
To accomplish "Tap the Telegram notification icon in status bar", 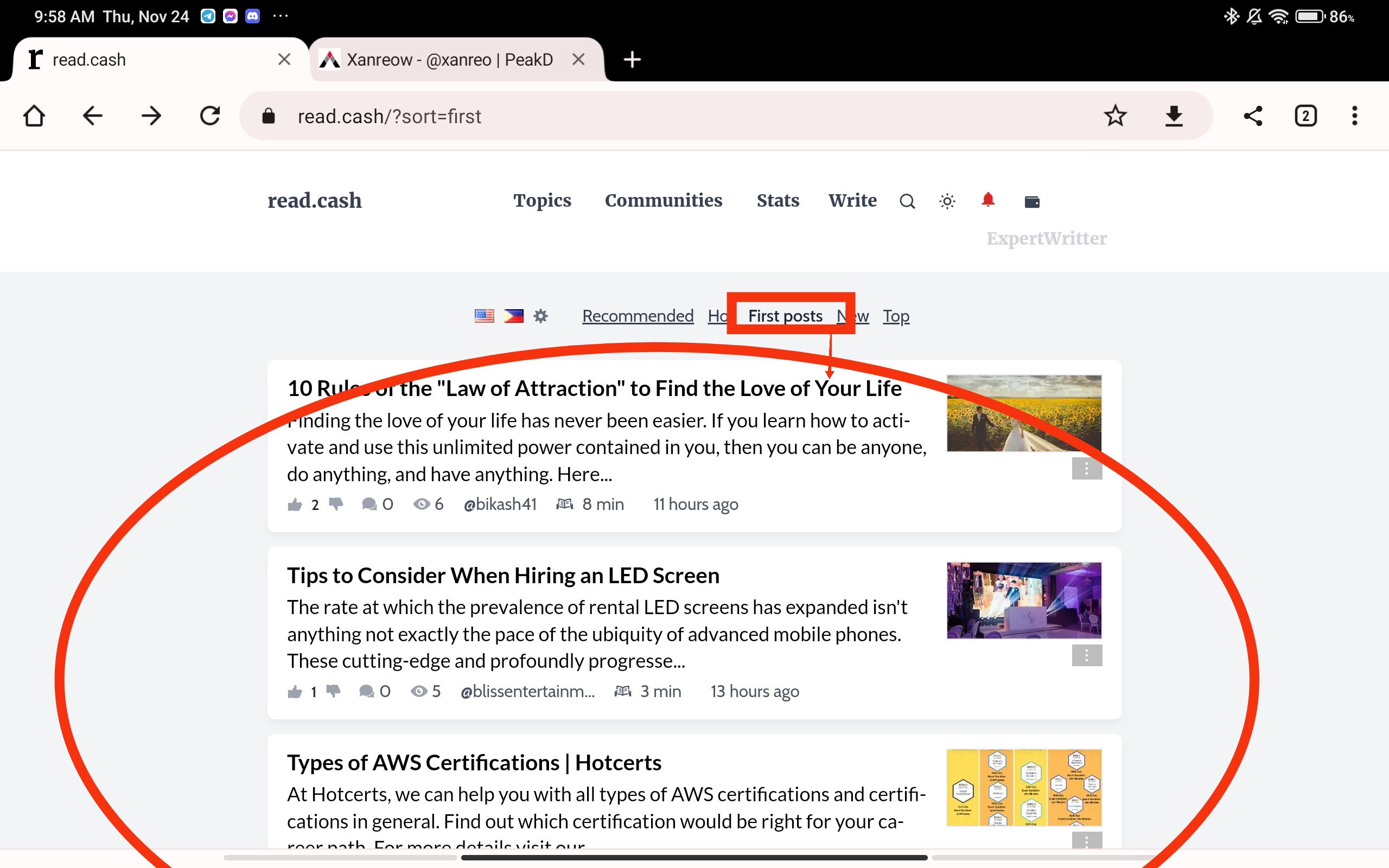I will 208,16.
